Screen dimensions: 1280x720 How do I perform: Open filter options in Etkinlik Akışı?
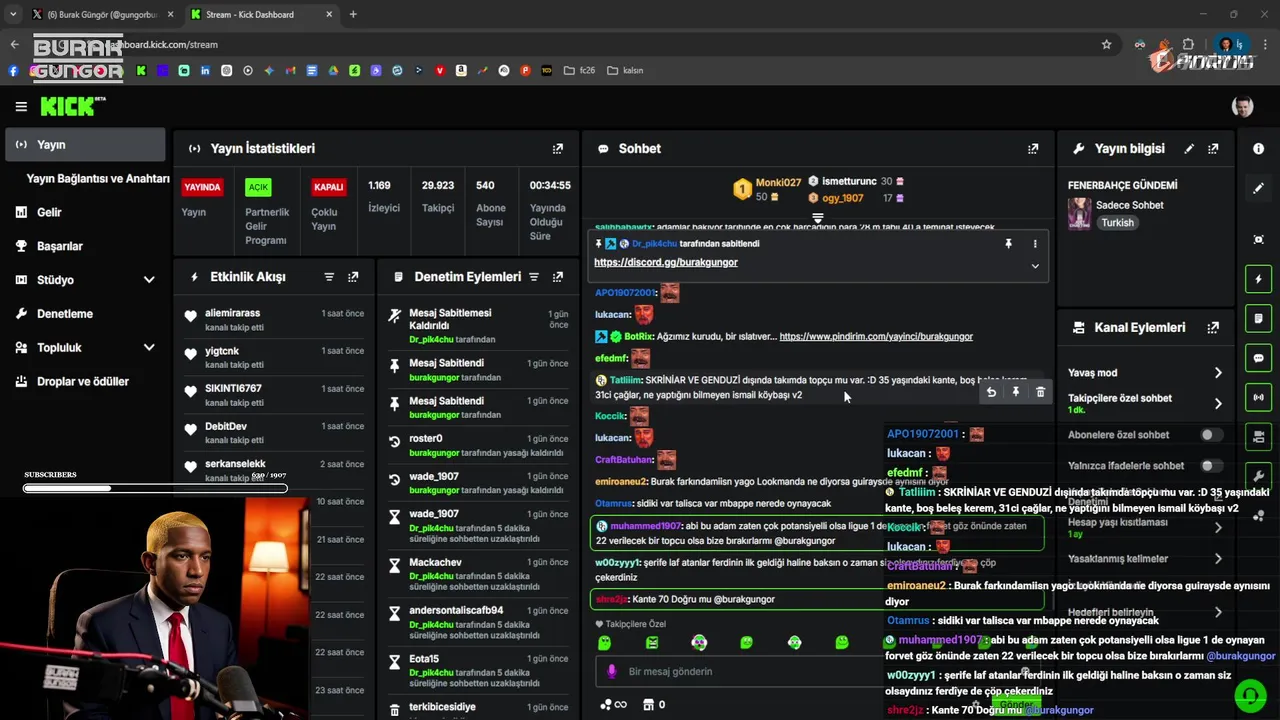[329, 277]
